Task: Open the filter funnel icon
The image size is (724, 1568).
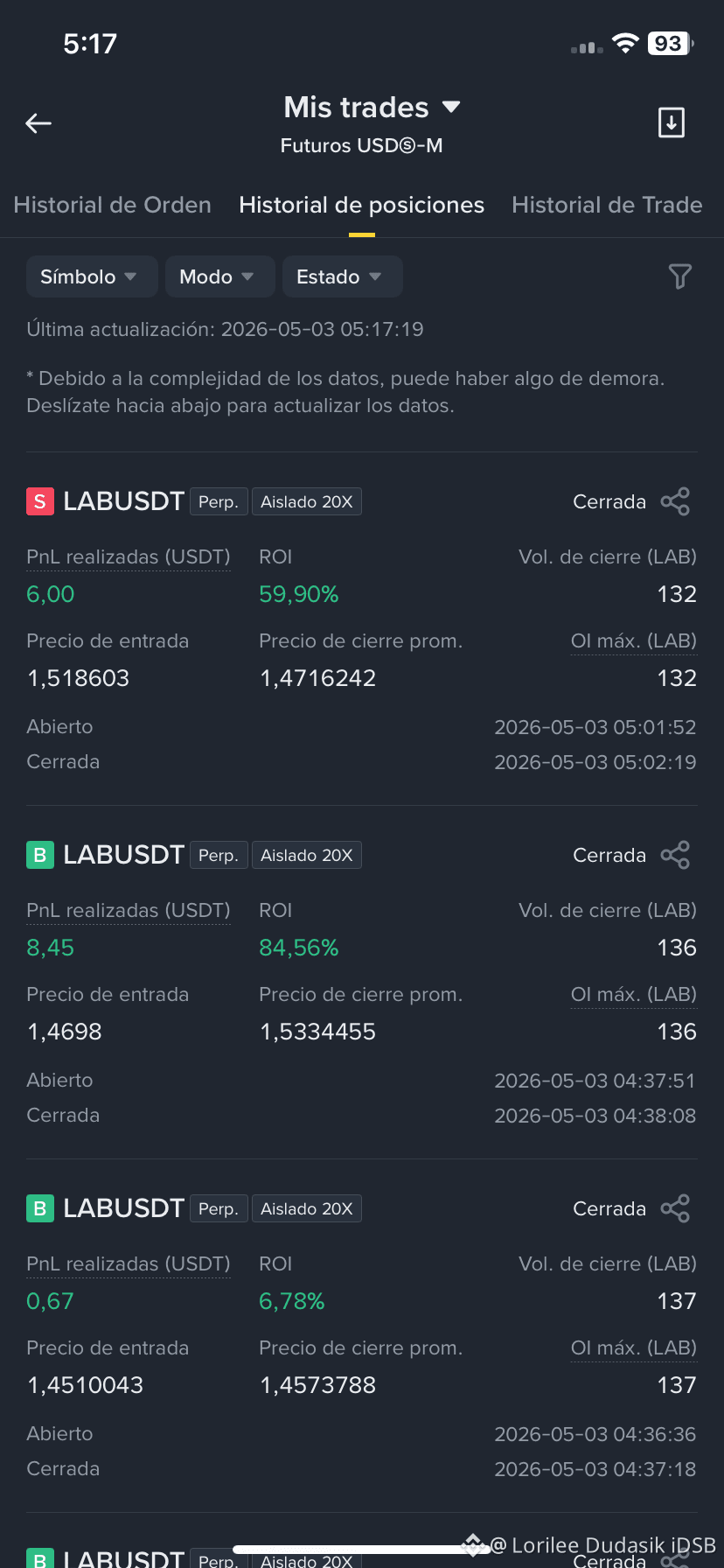Action: click(679, 276)
